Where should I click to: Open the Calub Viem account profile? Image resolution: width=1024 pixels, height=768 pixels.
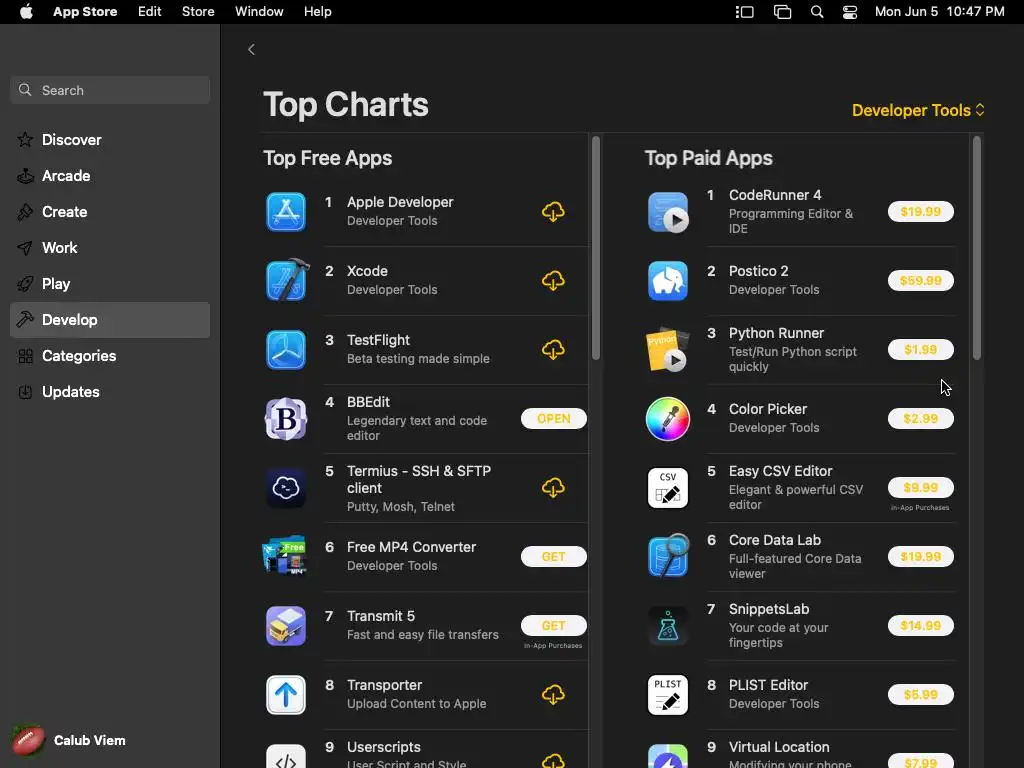point(70,741)
